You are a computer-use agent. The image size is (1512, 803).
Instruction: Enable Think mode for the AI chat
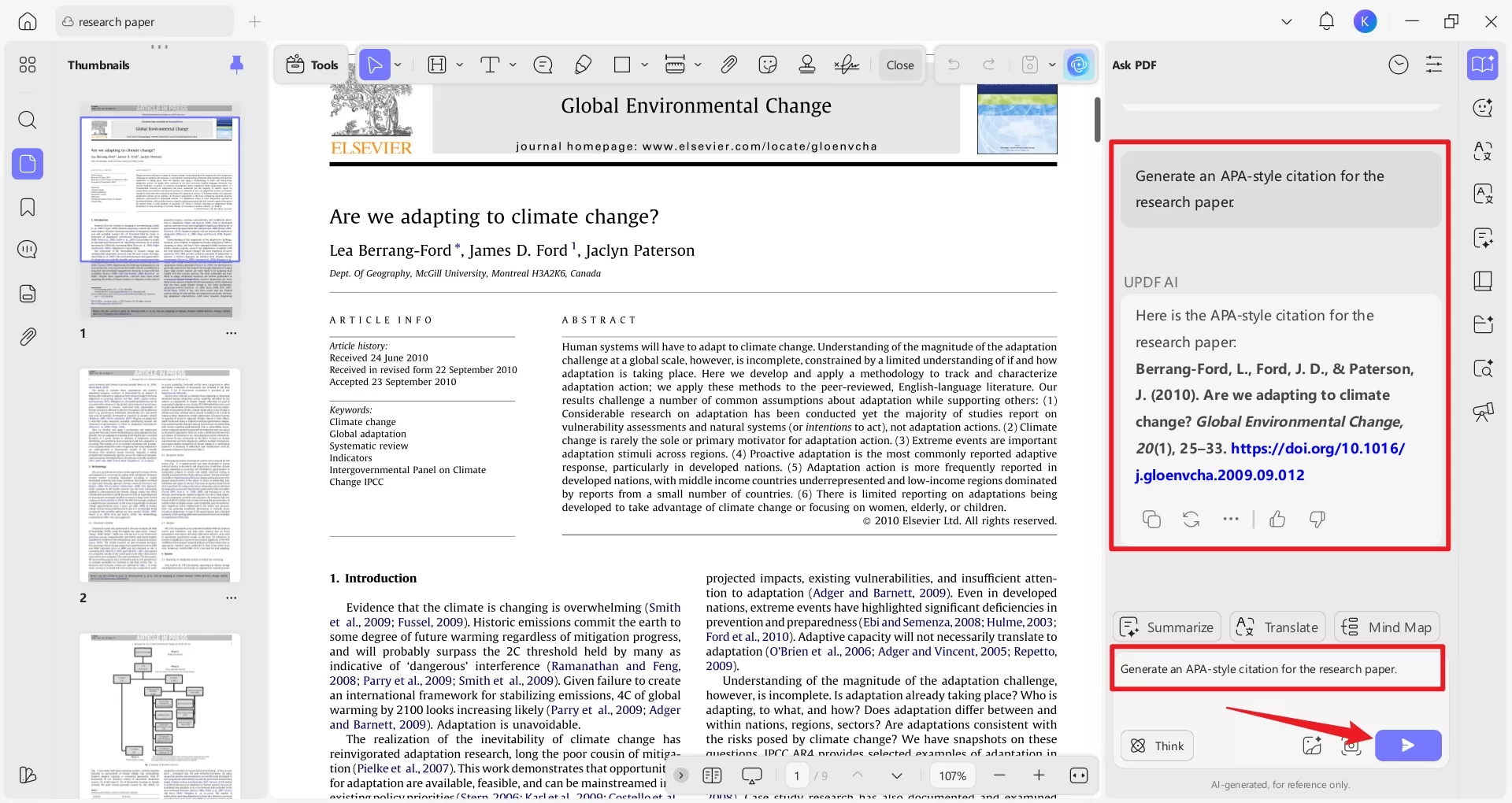coord(1155,746)
